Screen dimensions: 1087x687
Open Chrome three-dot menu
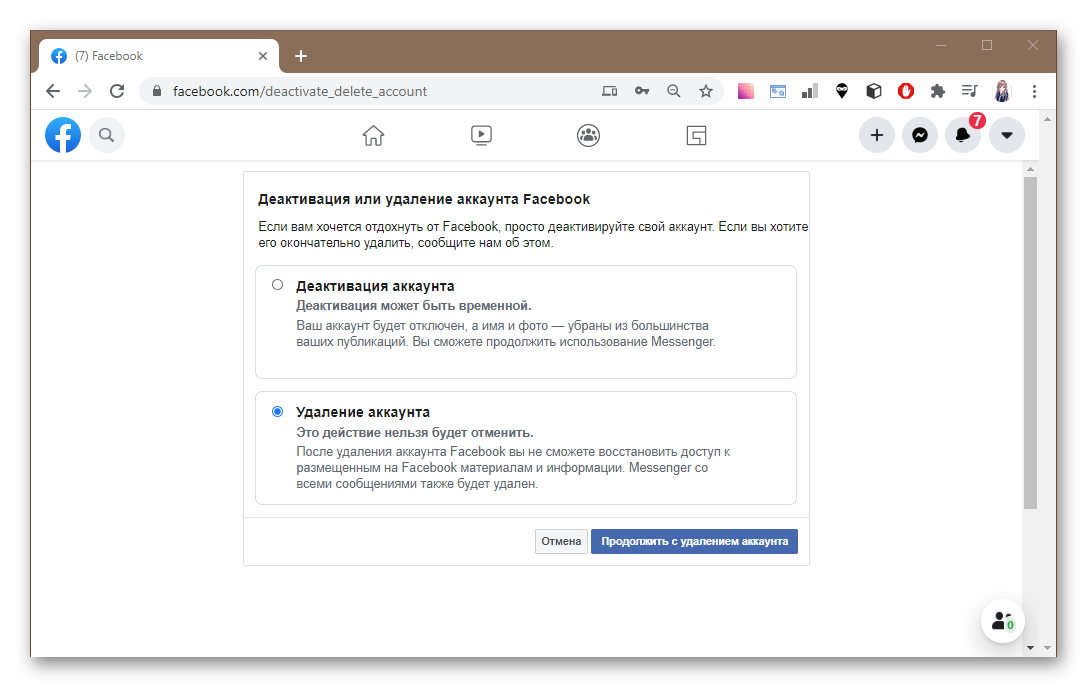pos(1034,91)
